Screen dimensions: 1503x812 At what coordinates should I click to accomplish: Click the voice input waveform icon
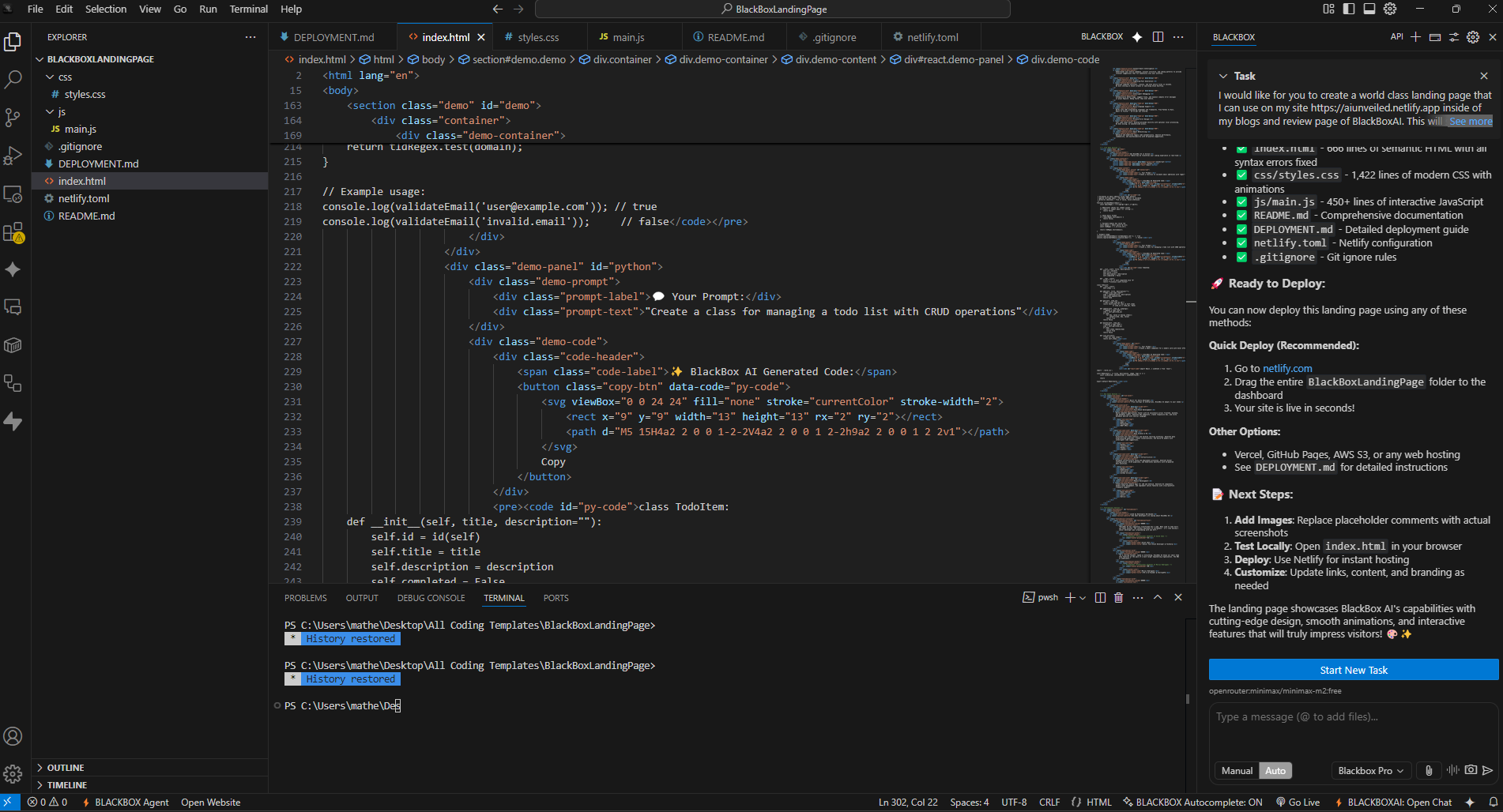click(x=1453, y=770)
